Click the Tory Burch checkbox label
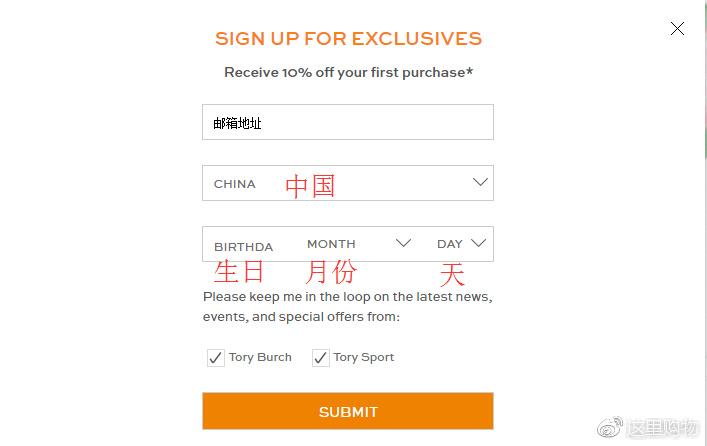Image resolution: width=707 pixels, height=446 pixels. point(260,357)
